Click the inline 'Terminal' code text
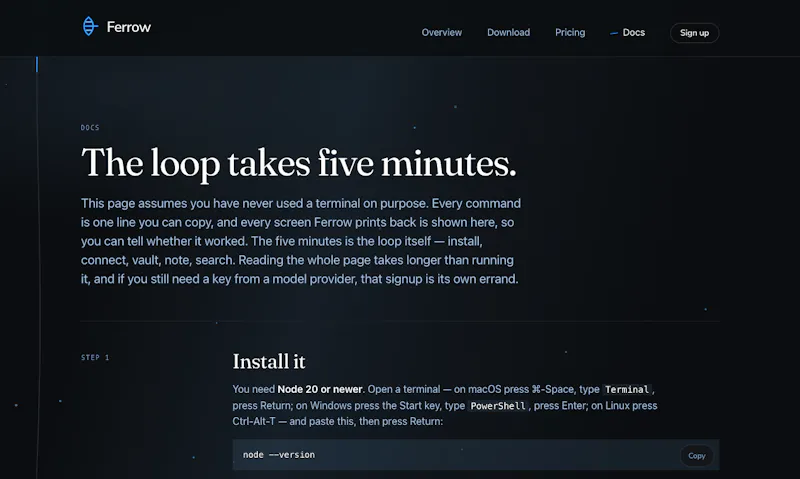 627,390
